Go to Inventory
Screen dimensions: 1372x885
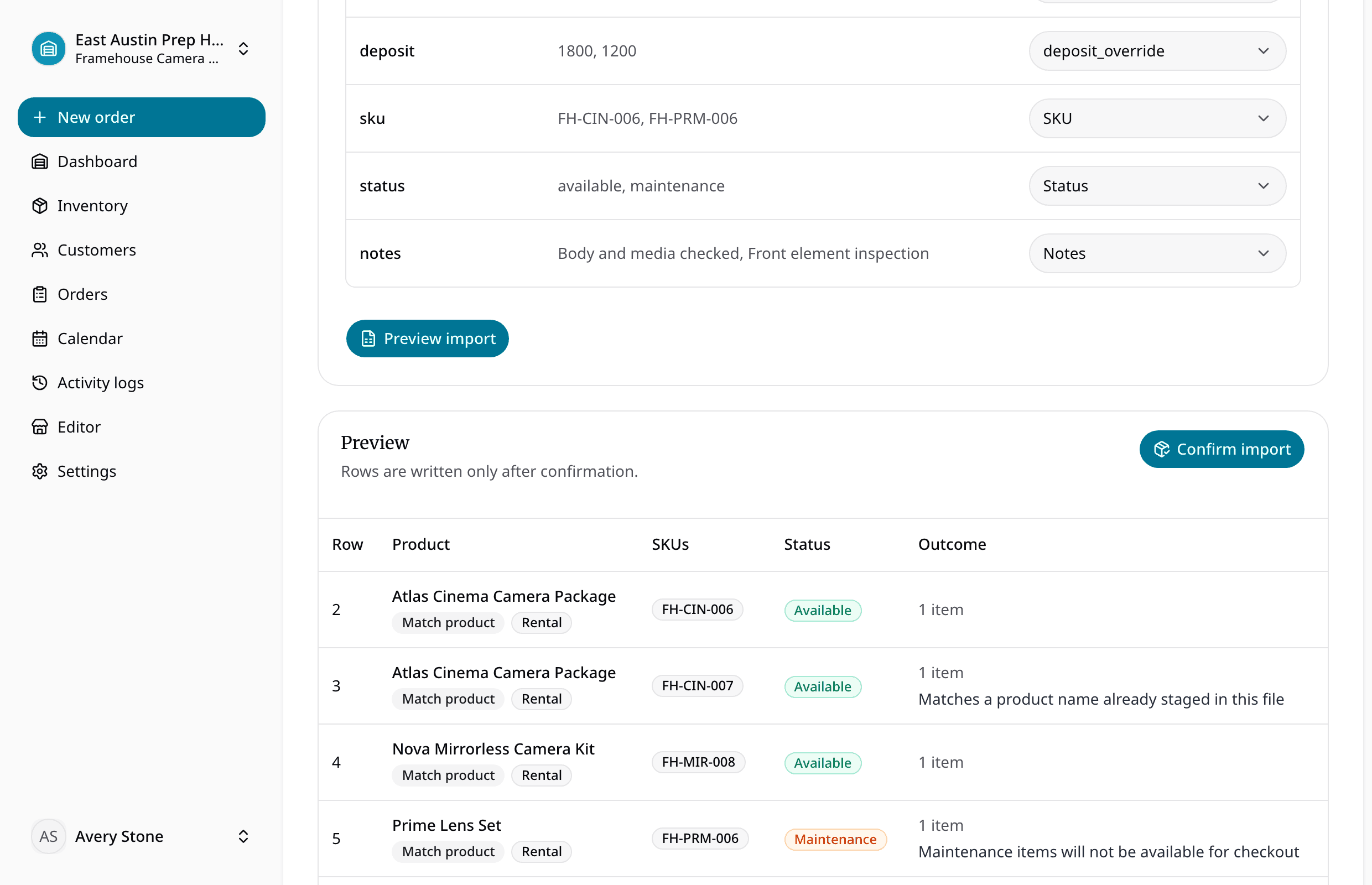coord(142,206)
